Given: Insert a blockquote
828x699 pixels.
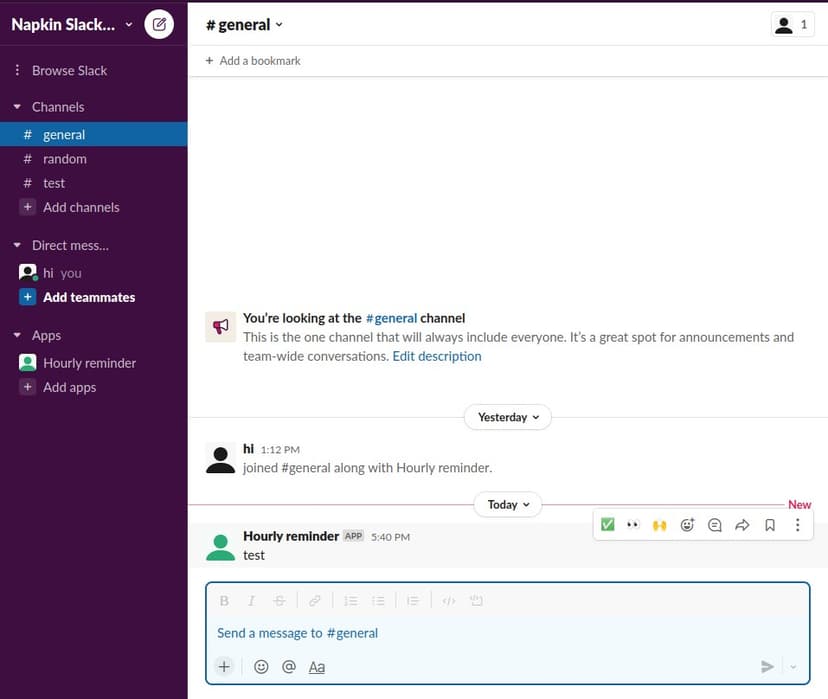Looking at the screenshot, I should pyautogui.click(x=413, y=601).
